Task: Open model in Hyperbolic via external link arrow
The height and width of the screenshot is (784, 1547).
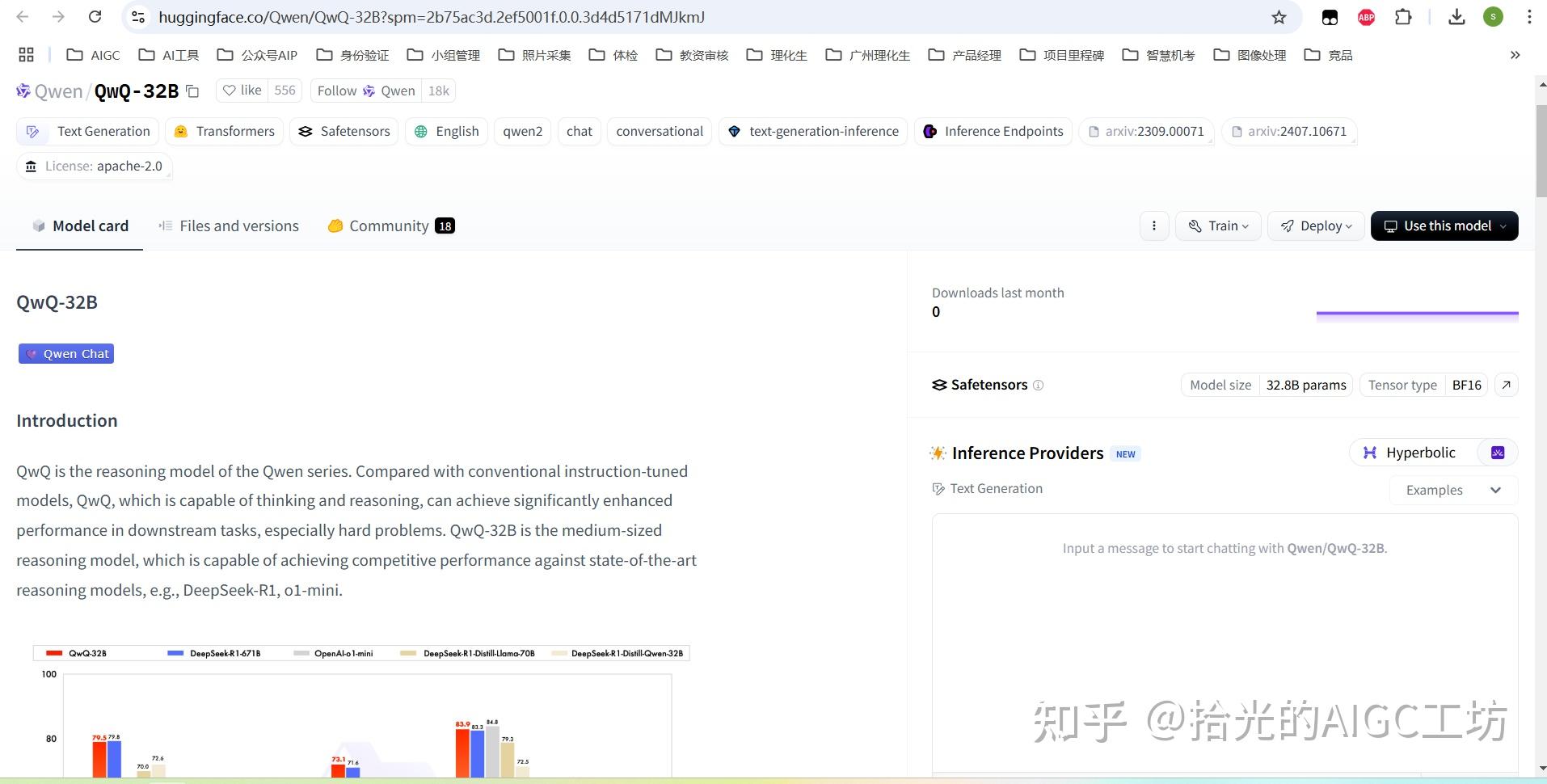Action: pos(1507,385)
